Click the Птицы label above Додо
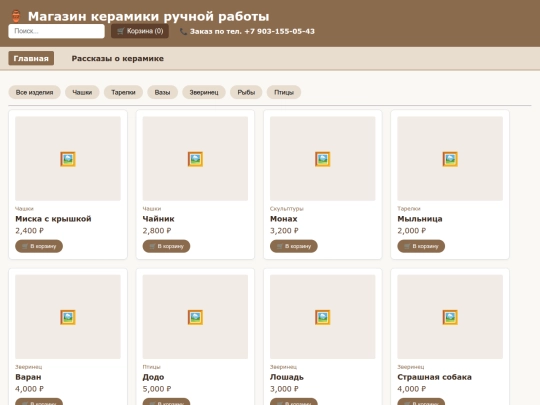This screenshot has height=405, width=540. (152, 367)
